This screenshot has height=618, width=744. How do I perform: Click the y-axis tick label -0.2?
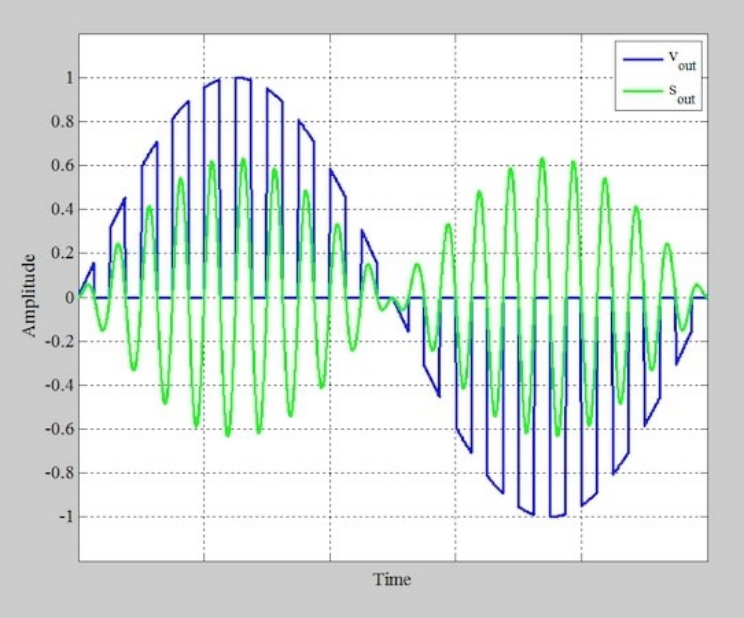60,341
